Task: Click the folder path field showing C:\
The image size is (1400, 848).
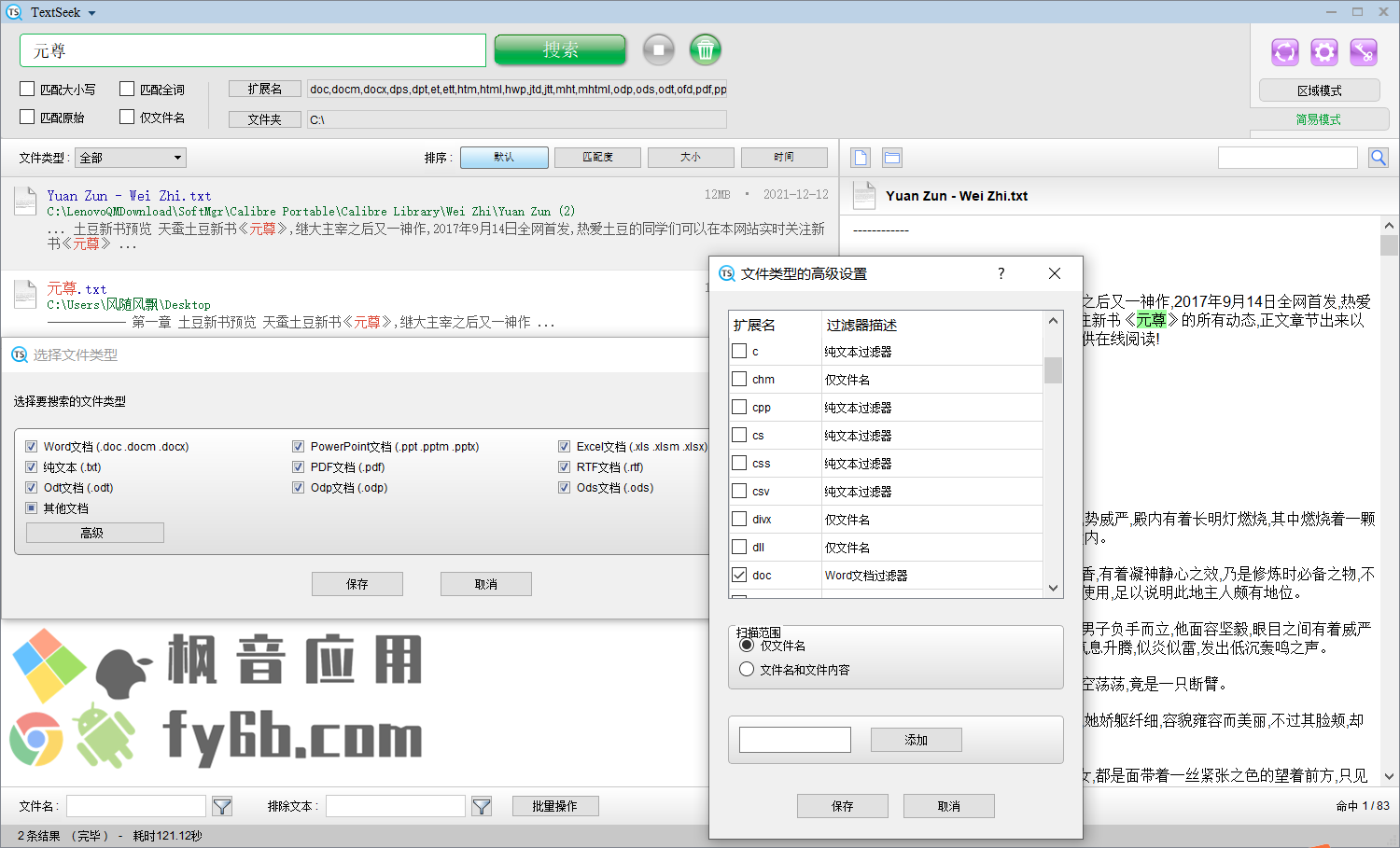Action: (517, 119)
